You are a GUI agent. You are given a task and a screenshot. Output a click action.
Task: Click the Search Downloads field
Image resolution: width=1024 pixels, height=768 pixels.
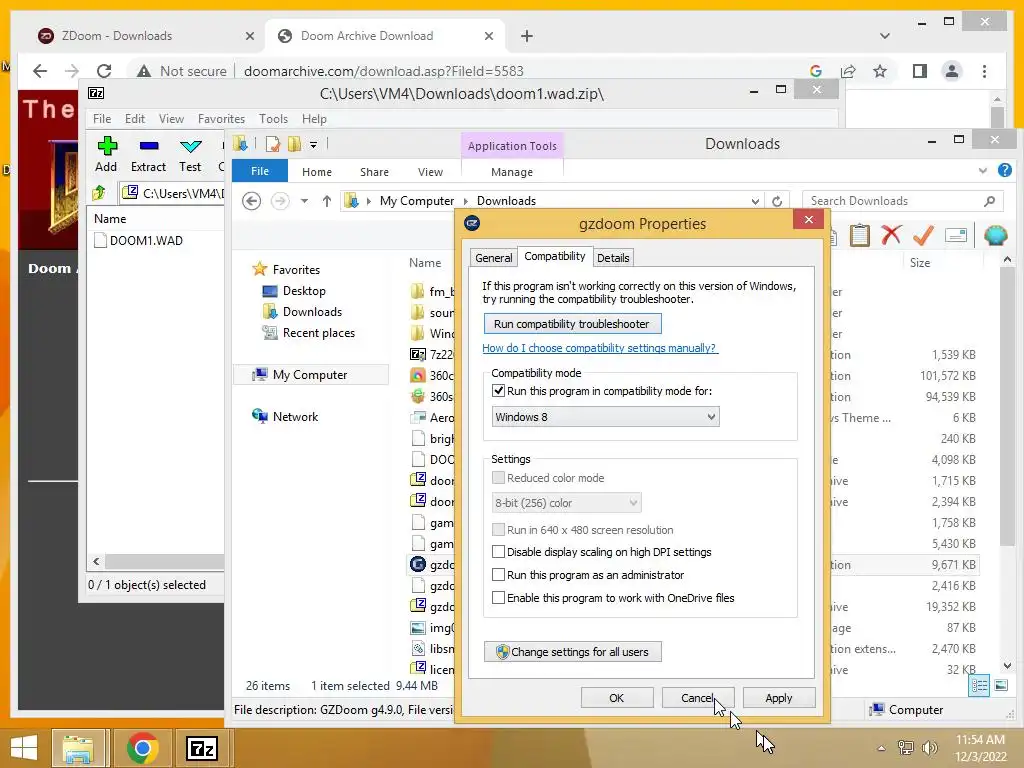click(903, 201)
